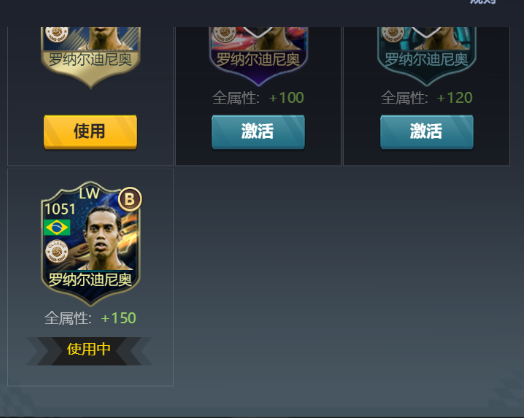Click the white chevron on teal card
524x418 pixels.
point(426,32)
